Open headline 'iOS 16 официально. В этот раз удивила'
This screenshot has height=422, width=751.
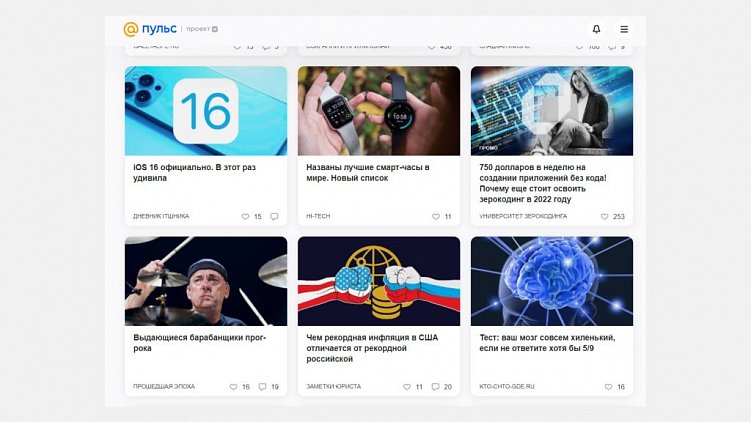tap(194, 172)
